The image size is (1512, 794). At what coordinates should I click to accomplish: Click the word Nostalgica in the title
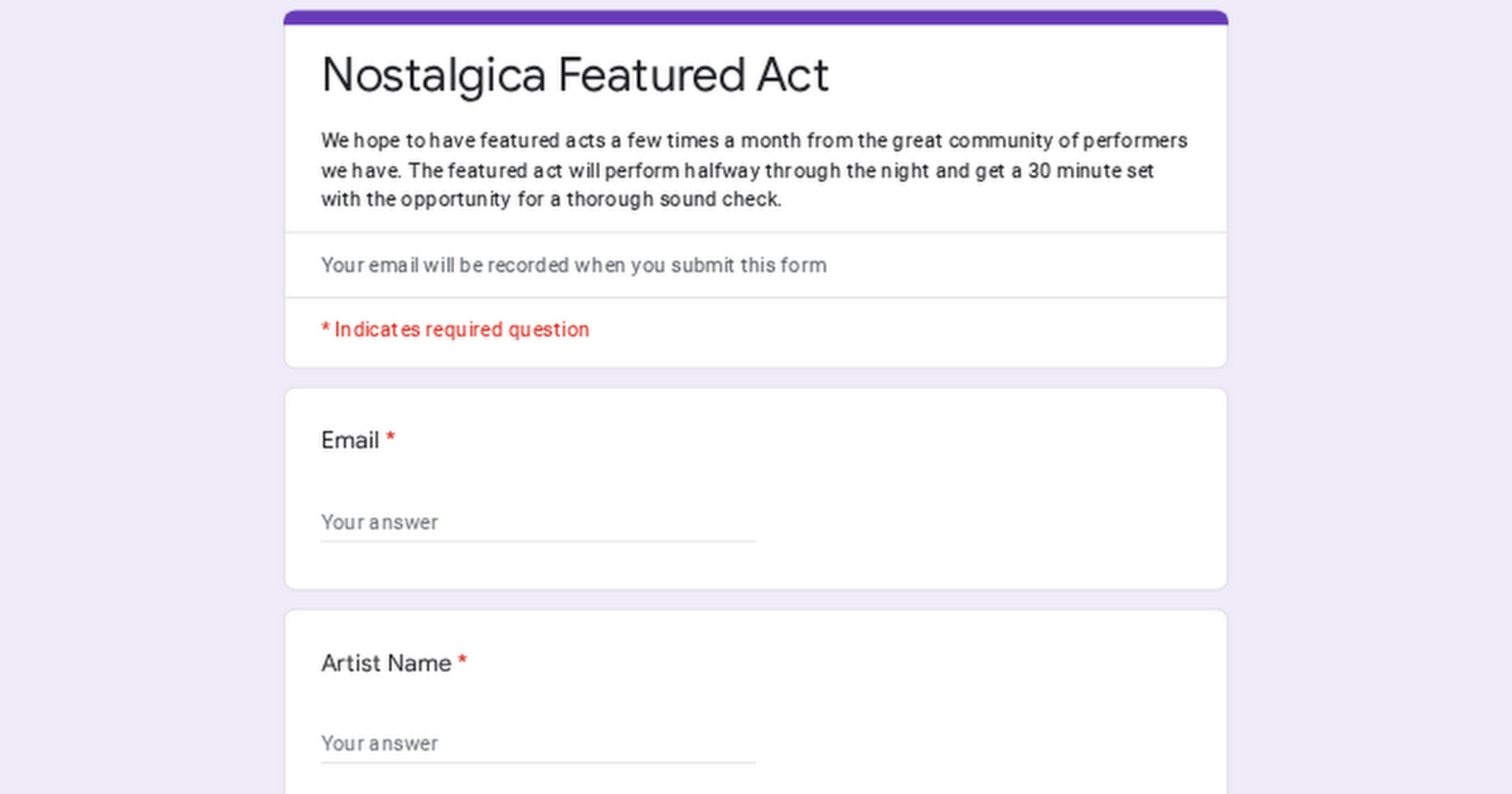pos(433,76)
